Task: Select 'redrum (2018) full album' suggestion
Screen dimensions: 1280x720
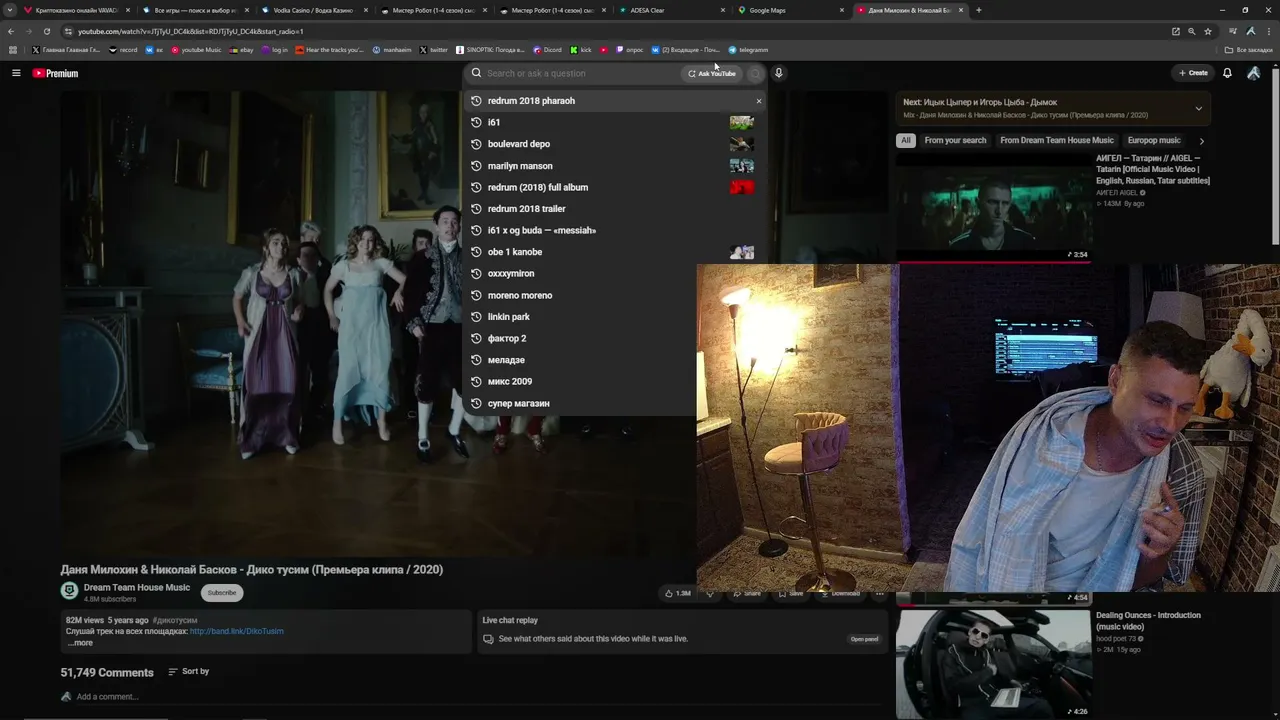Action: (538, 187)
